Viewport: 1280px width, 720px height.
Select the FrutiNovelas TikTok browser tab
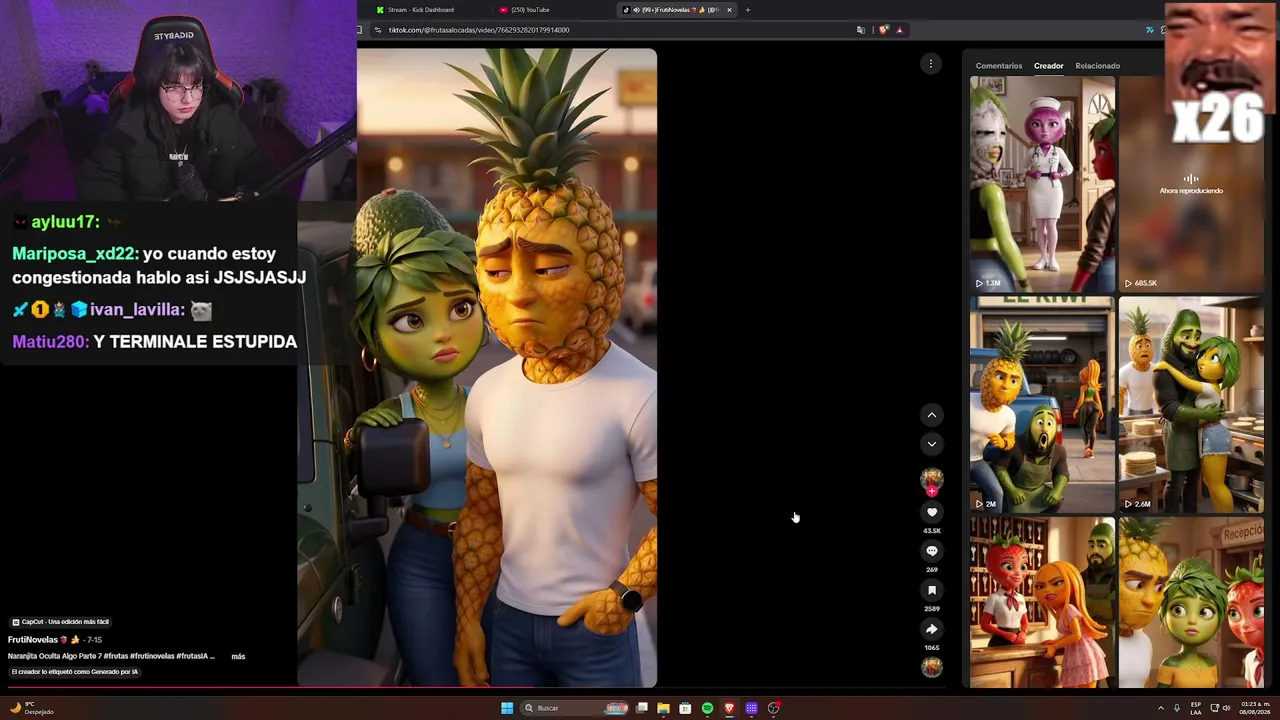(x=676, y=10)
